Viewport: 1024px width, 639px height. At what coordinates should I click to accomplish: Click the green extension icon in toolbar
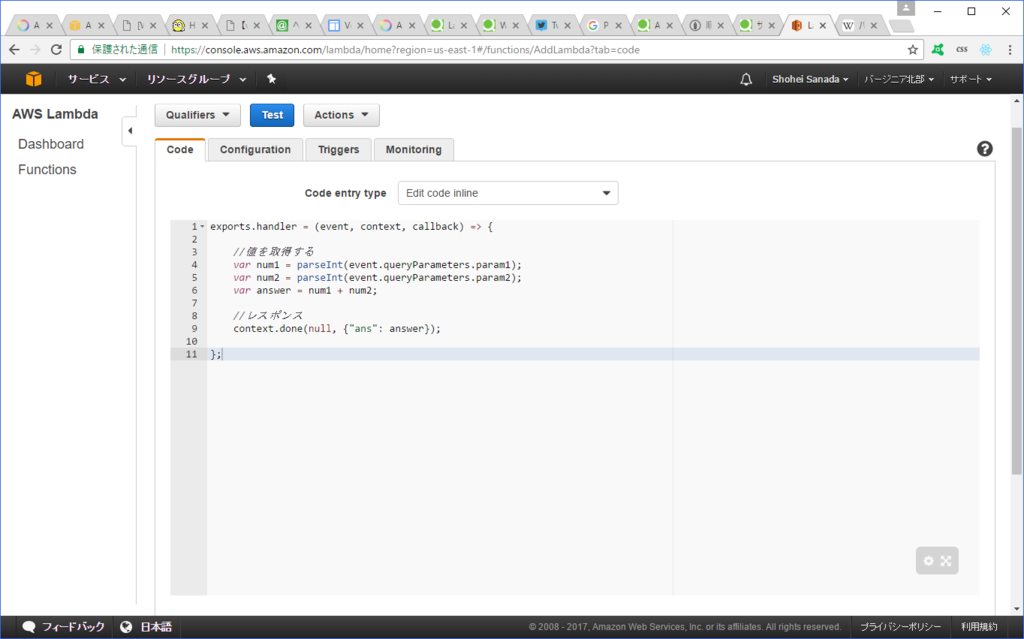[938, 50]
